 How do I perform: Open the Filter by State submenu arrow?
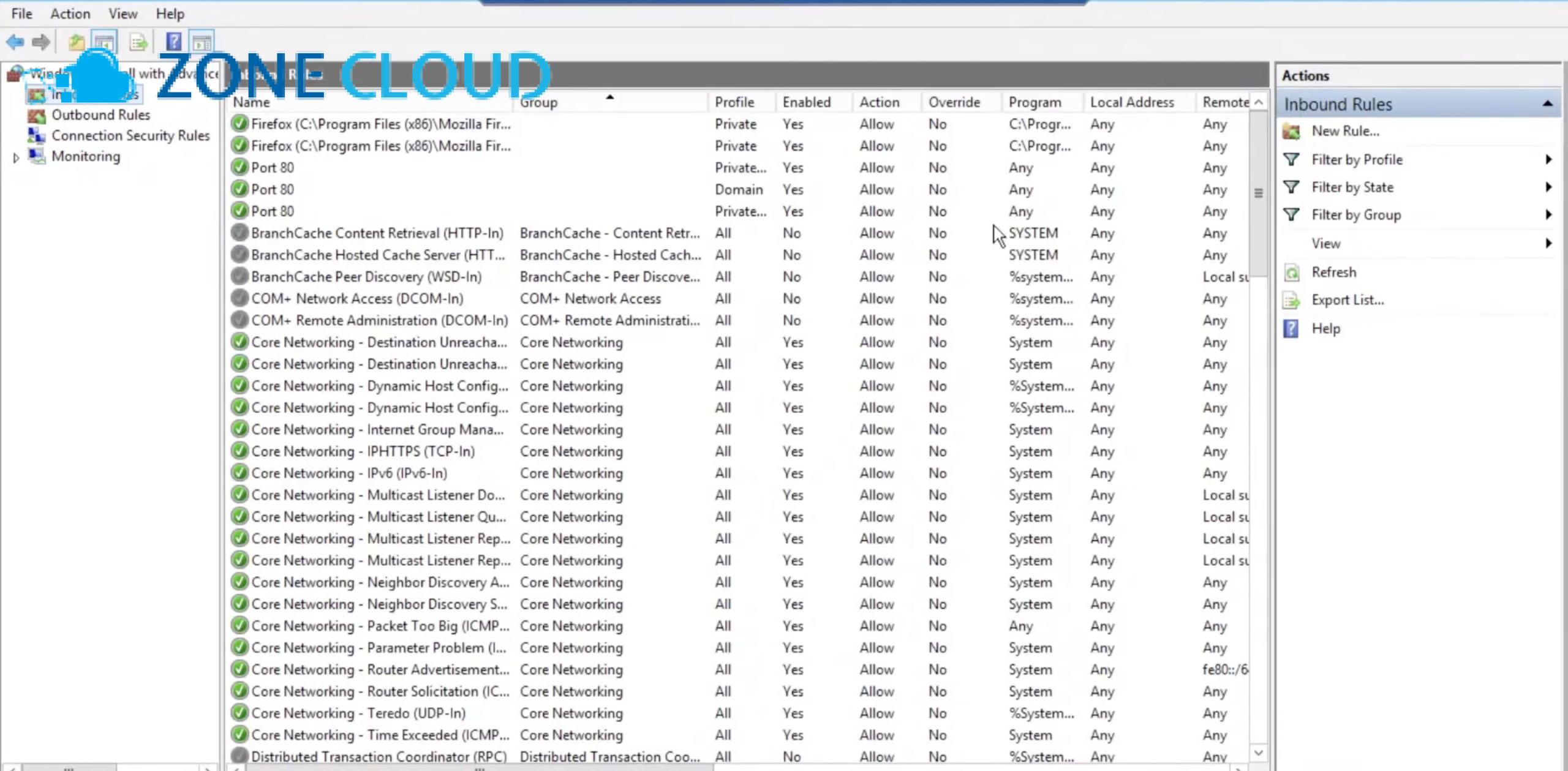click(x=1548, y=187)
